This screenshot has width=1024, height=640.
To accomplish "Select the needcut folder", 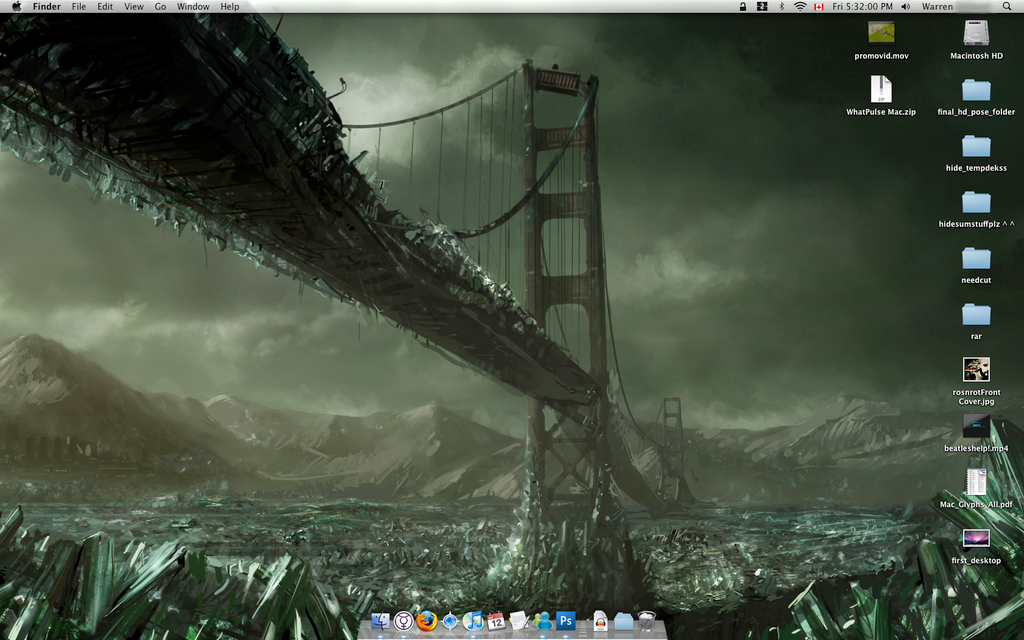I will 976,258.
